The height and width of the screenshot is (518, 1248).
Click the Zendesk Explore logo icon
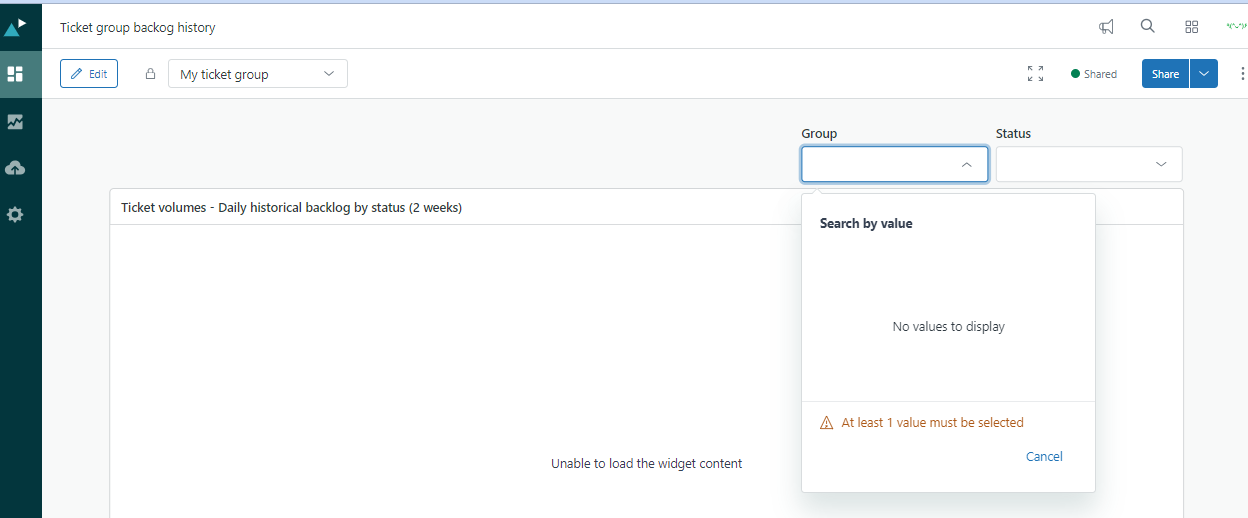click(15, 27)
